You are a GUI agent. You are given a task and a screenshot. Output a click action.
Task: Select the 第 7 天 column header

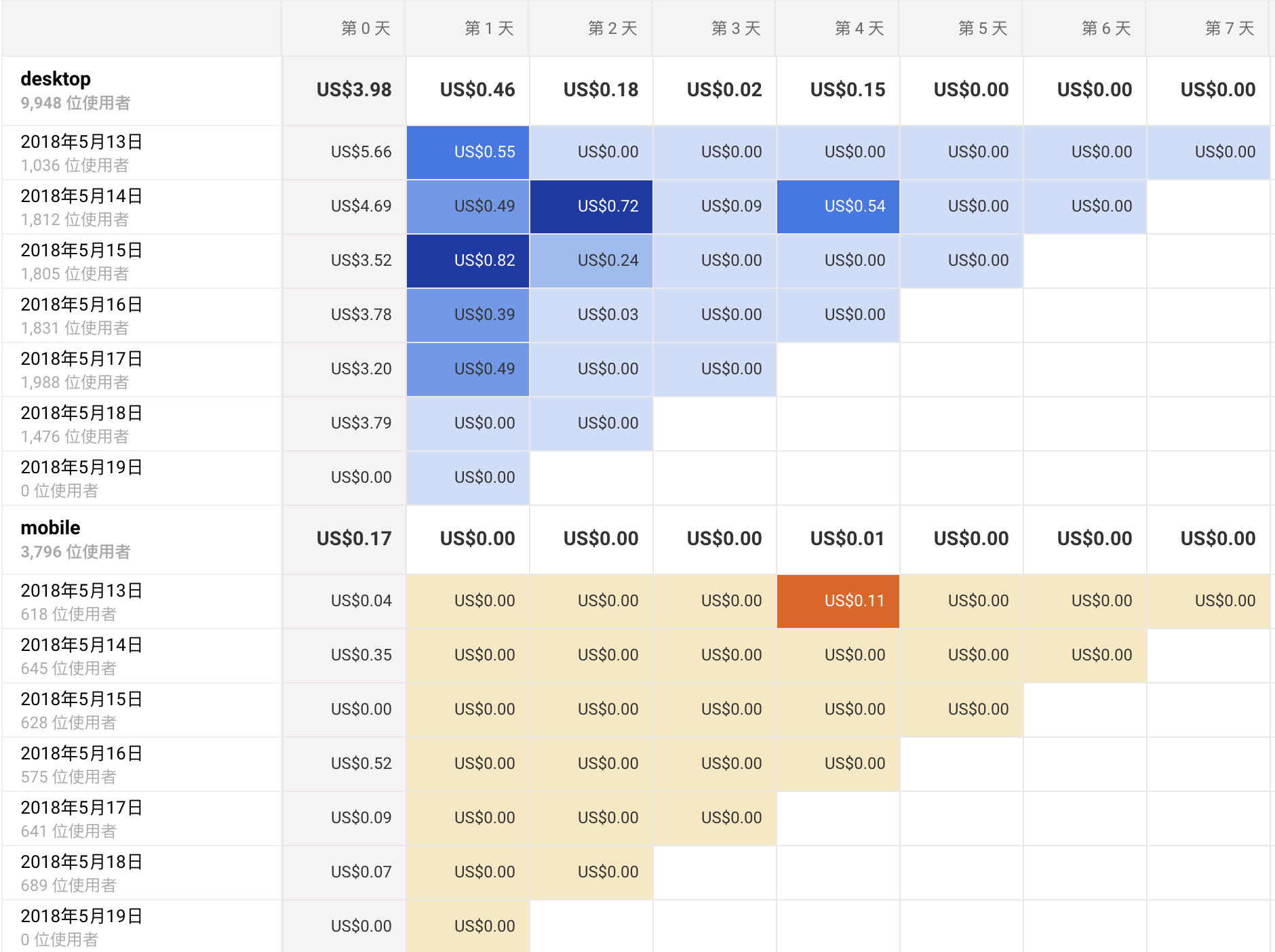point(1229,28)
